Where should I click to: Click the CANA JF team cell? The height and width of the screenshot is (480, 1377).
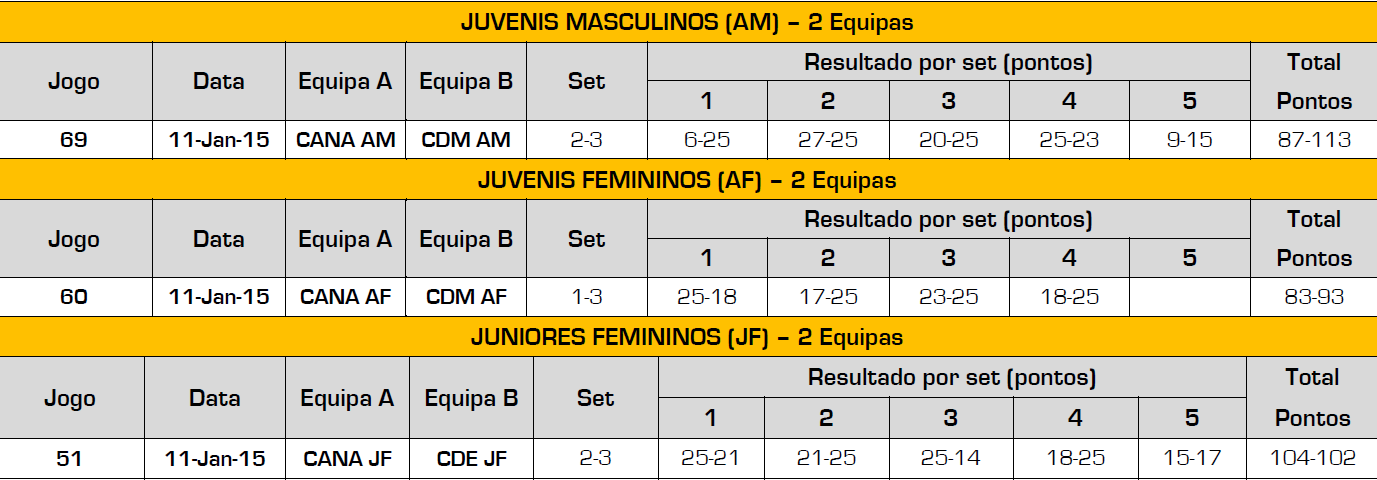347,459
